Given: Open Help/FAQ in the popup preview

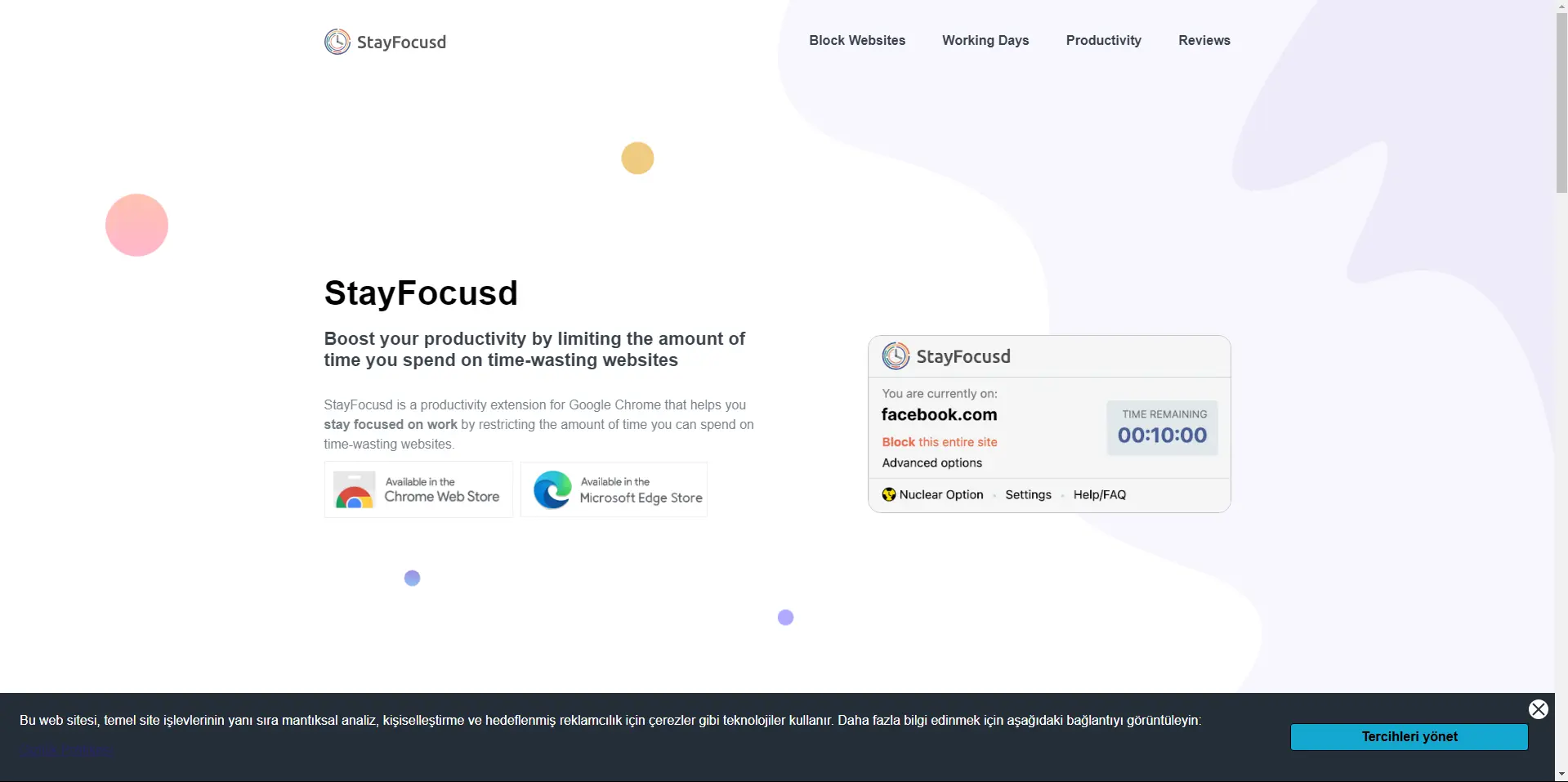Looking at the screenshot, I should tap(1099, 494).
